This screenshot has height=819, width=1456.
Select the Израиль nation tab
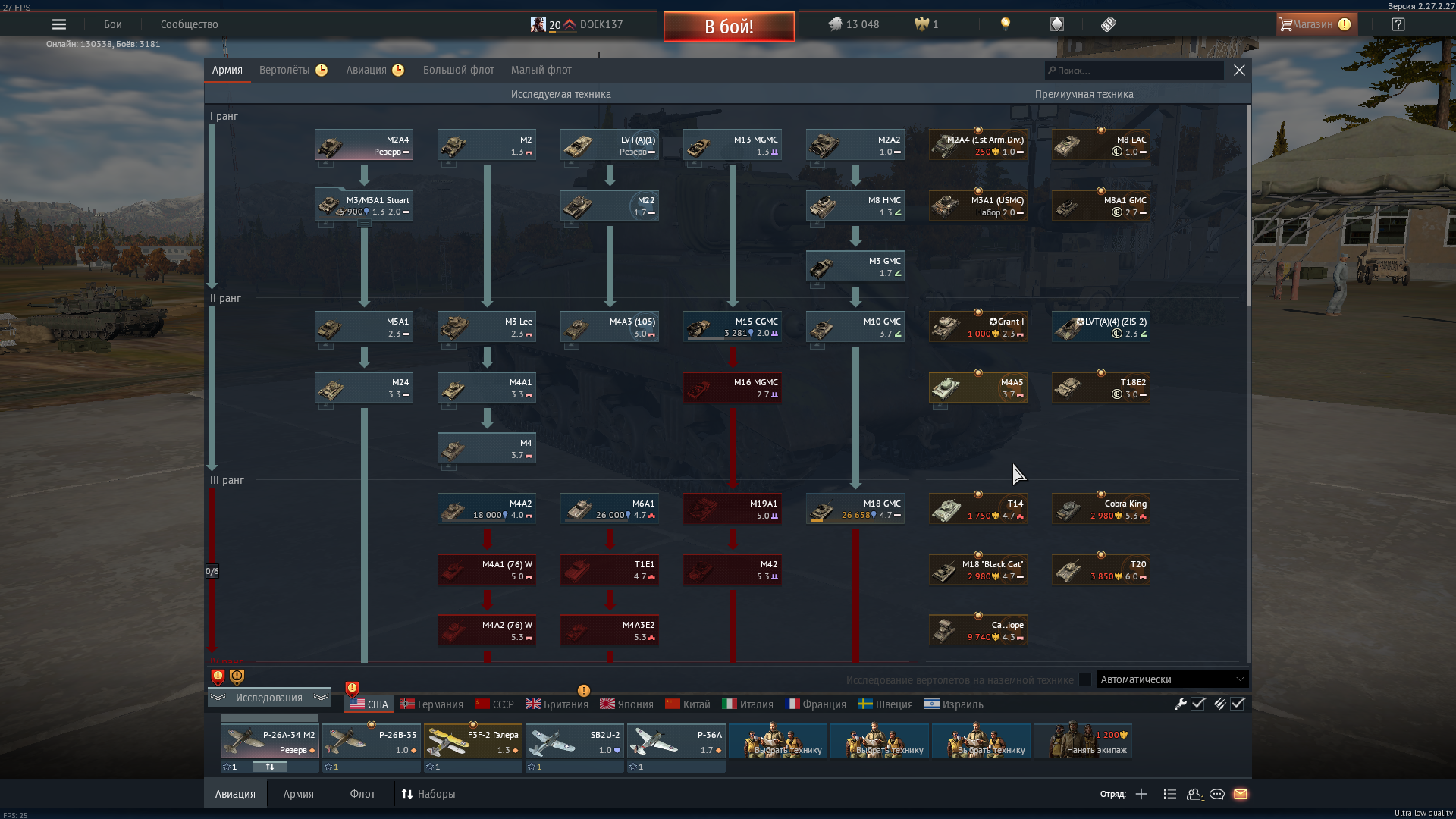click(954, 704)
